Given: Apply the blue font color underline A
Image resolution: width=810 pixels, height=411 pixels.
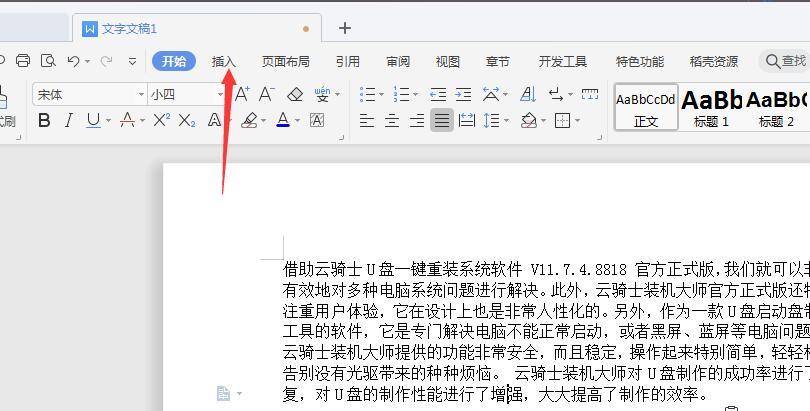Looking at the screenshot, I should click(282, 121).
